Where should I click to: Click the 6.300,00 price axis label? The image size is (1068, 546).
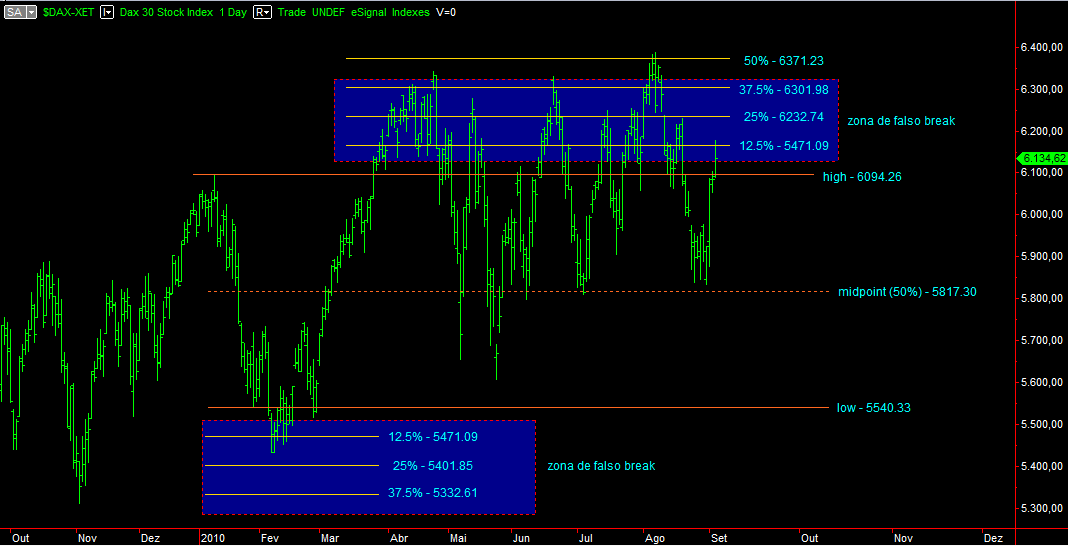coord(1041,90)
